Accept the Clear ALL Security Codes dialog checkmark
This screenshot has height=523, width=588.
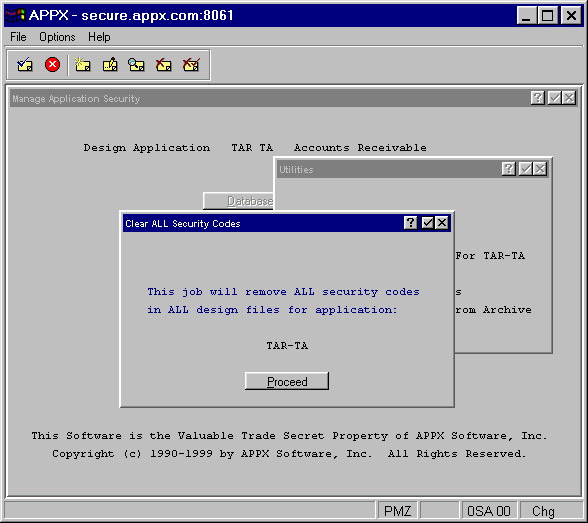pos(428,223)
